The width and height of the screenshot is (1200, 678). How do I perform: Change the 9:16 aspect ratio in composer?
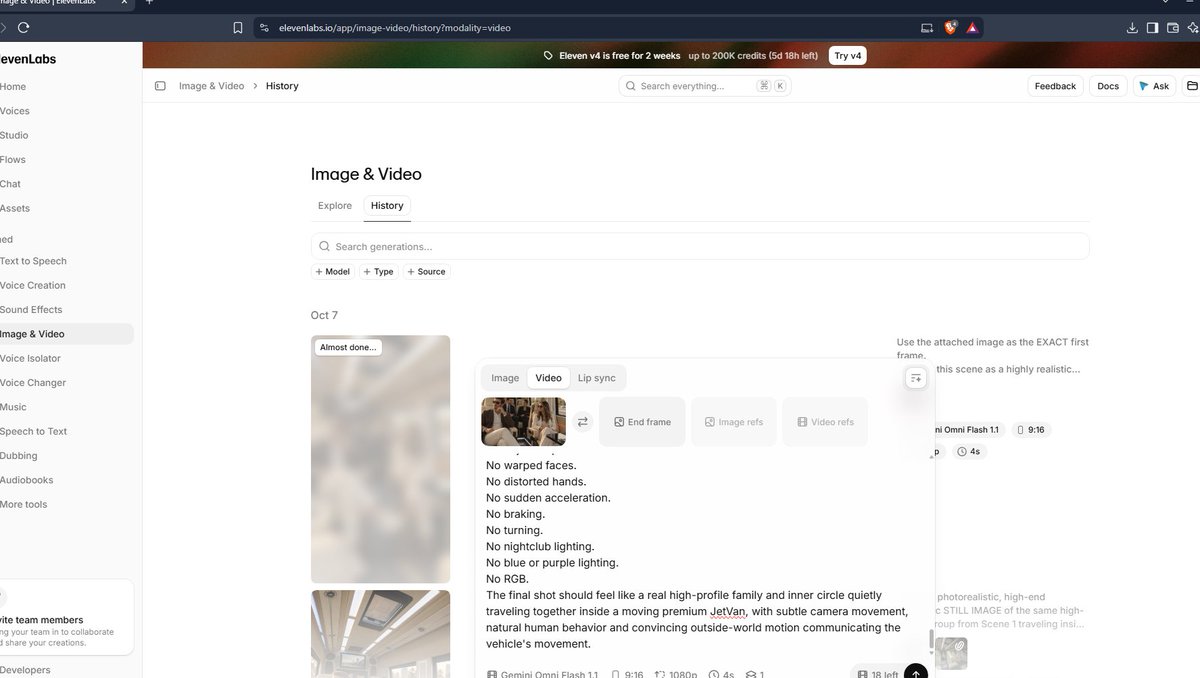627,675
